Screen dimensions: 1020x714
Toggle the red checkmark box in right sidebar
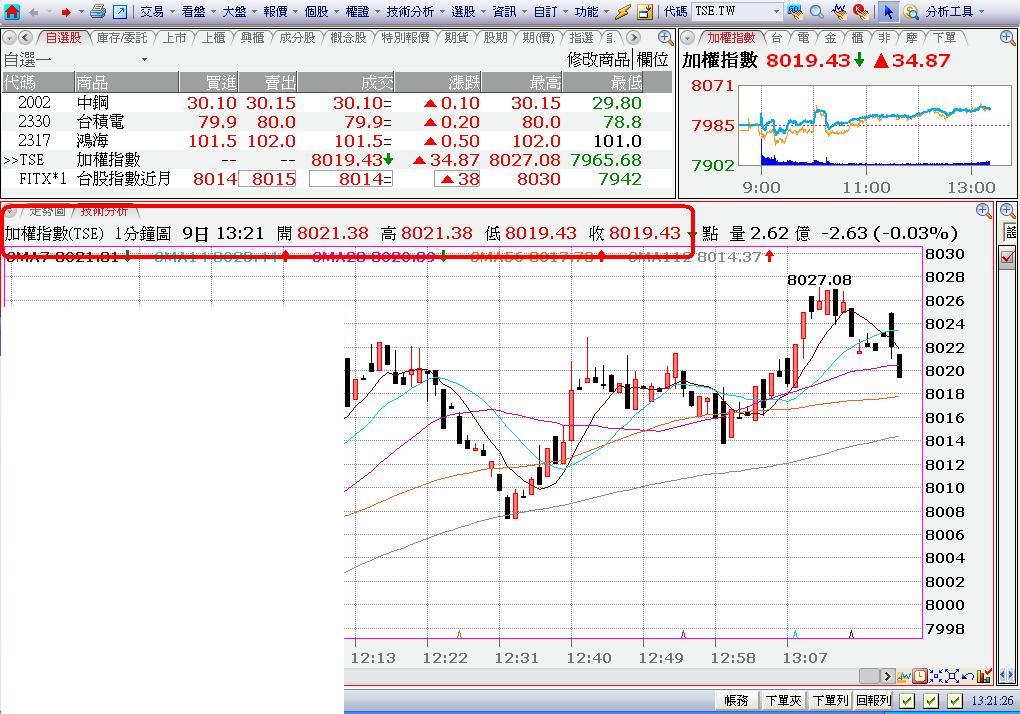pos(1008,258)
